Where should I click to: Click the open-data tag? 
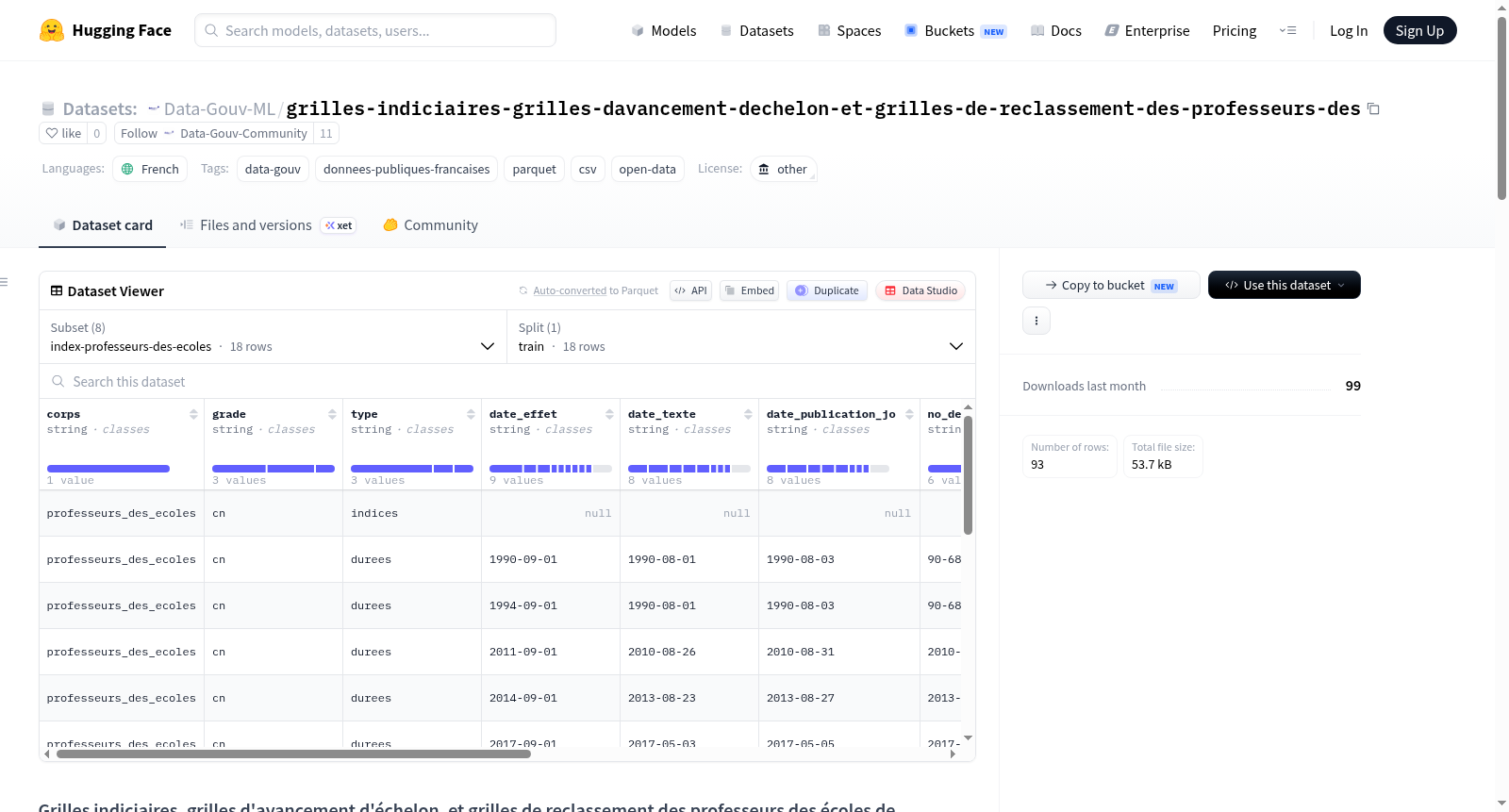(x=648, y=169)
